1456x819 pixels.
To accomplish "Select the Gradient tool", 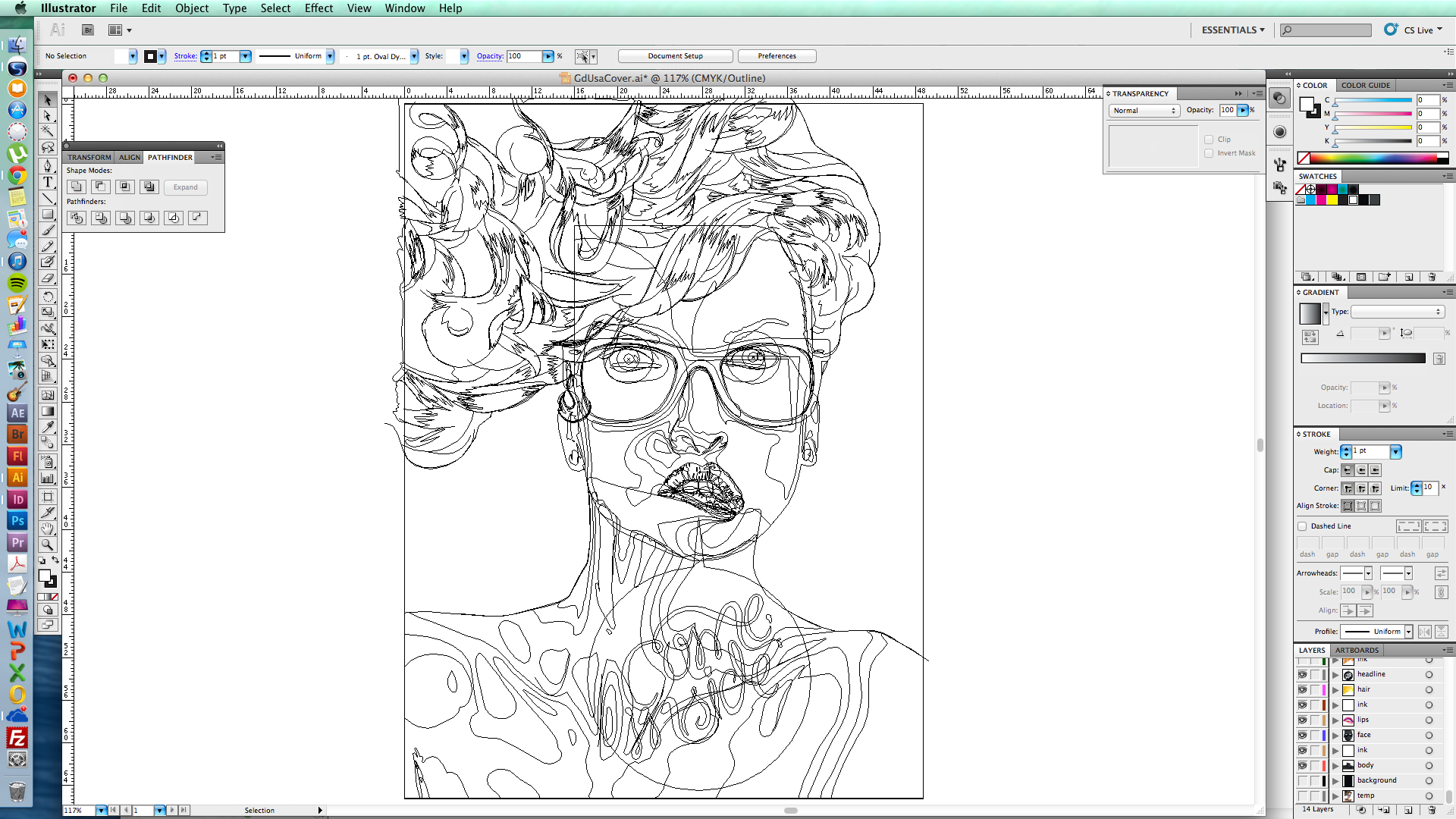I will point(48,411).
